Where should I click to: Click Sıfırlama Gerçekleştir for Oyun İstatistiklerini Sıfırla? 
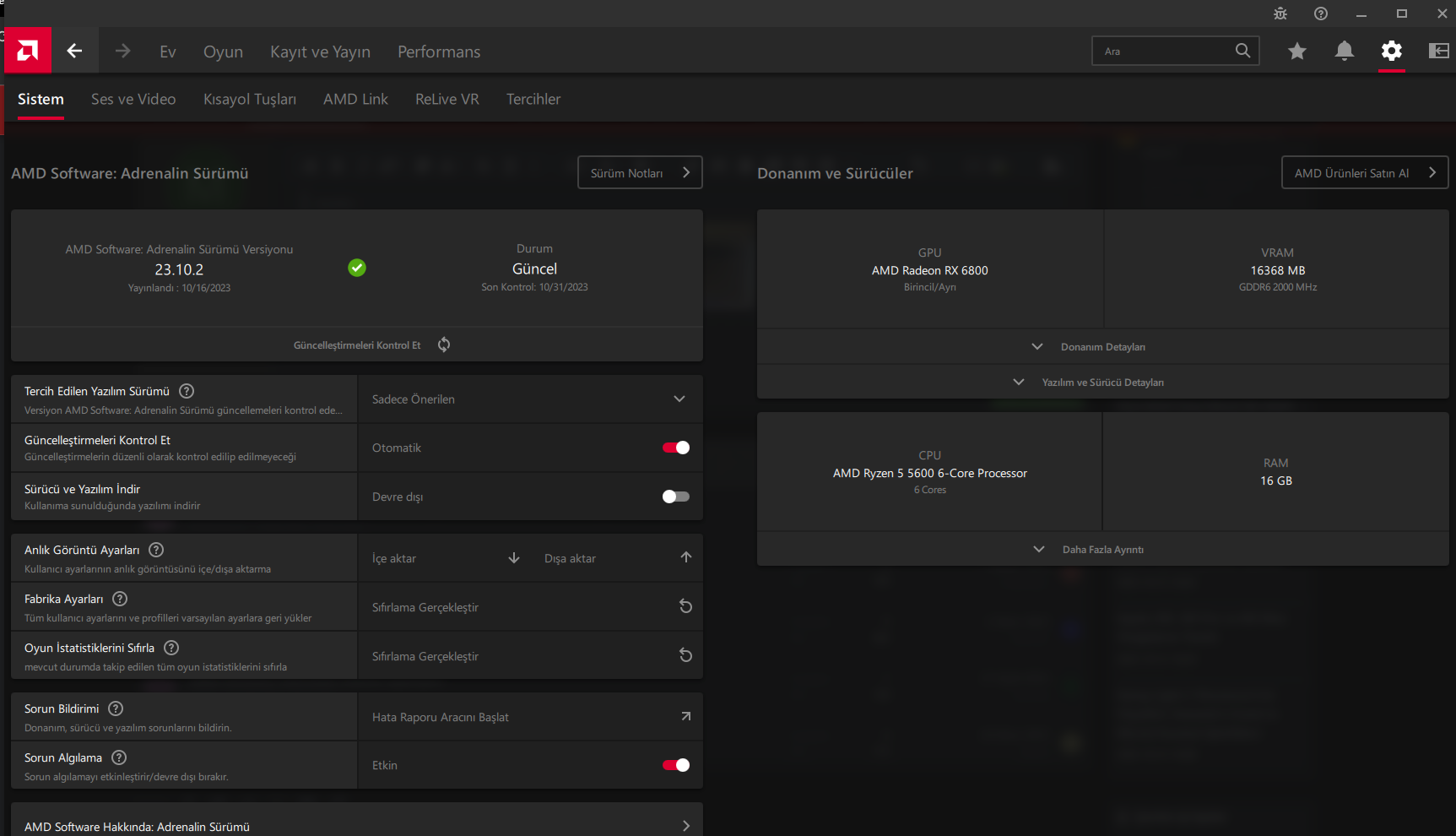[x=425, y=656]
